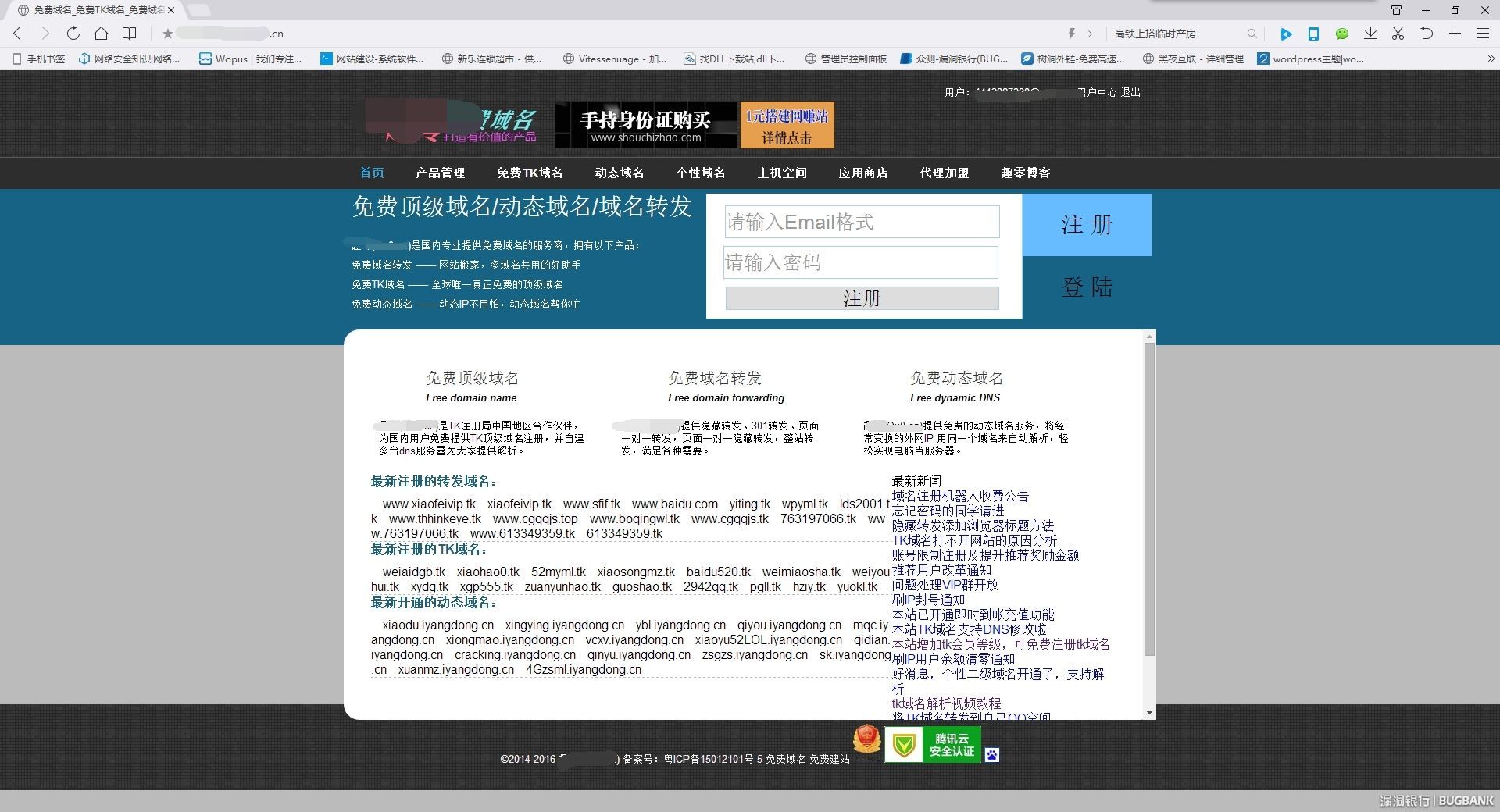The image size is (1500, 812).
Task: Open the 应用商店 menu item
Action: tap(862, 173)
